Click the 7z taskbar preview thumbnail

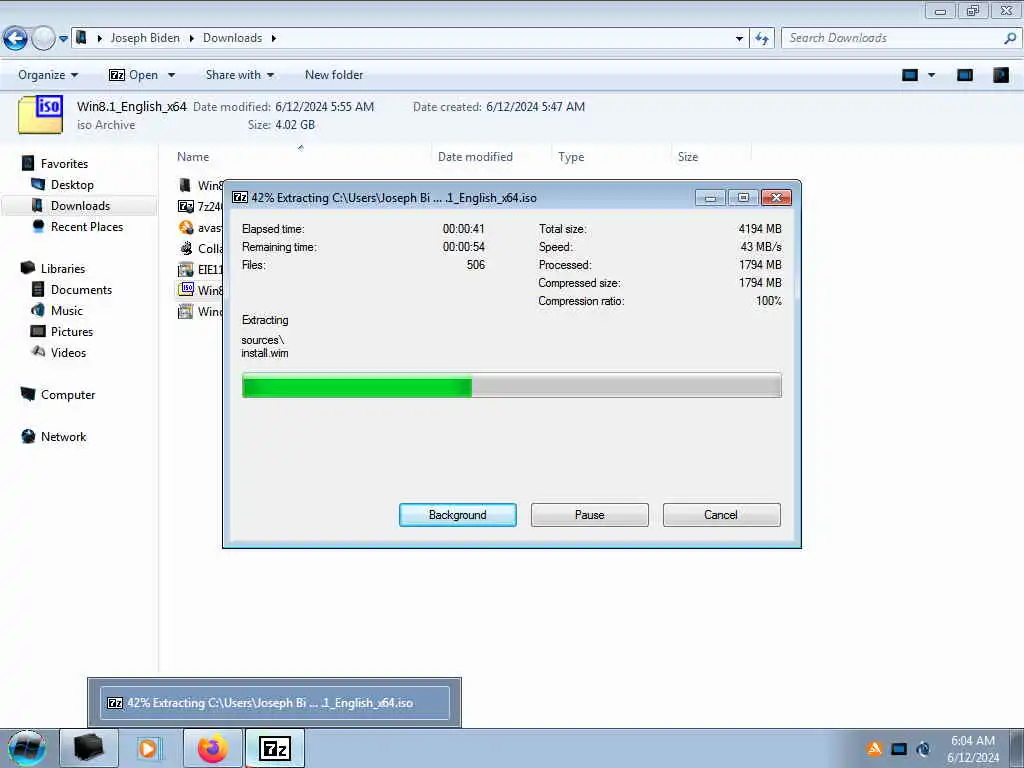[x=274, y=703]
